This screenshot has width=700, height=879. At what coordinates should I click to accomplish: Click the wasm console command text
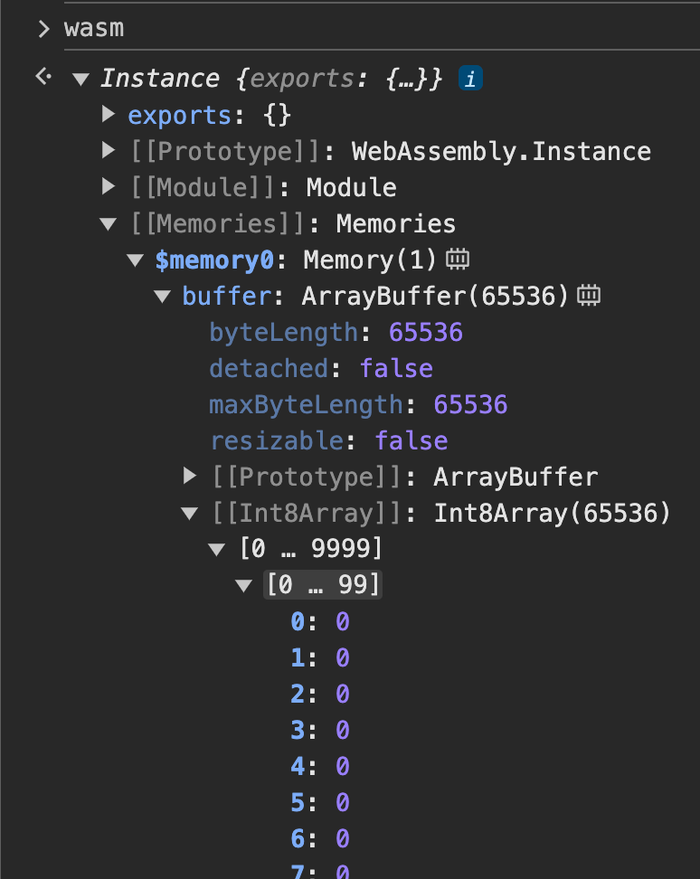94,29
